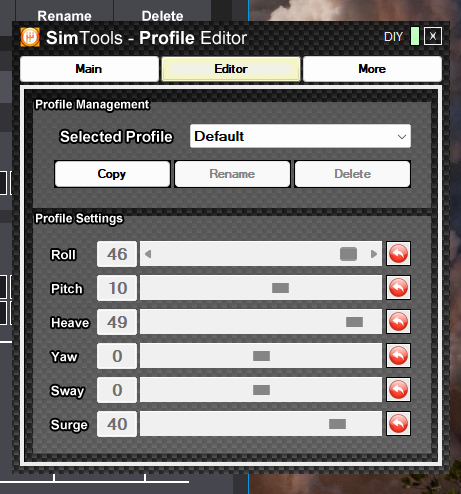
Task: Select the Editor tab
Action: tap(231, 69)
